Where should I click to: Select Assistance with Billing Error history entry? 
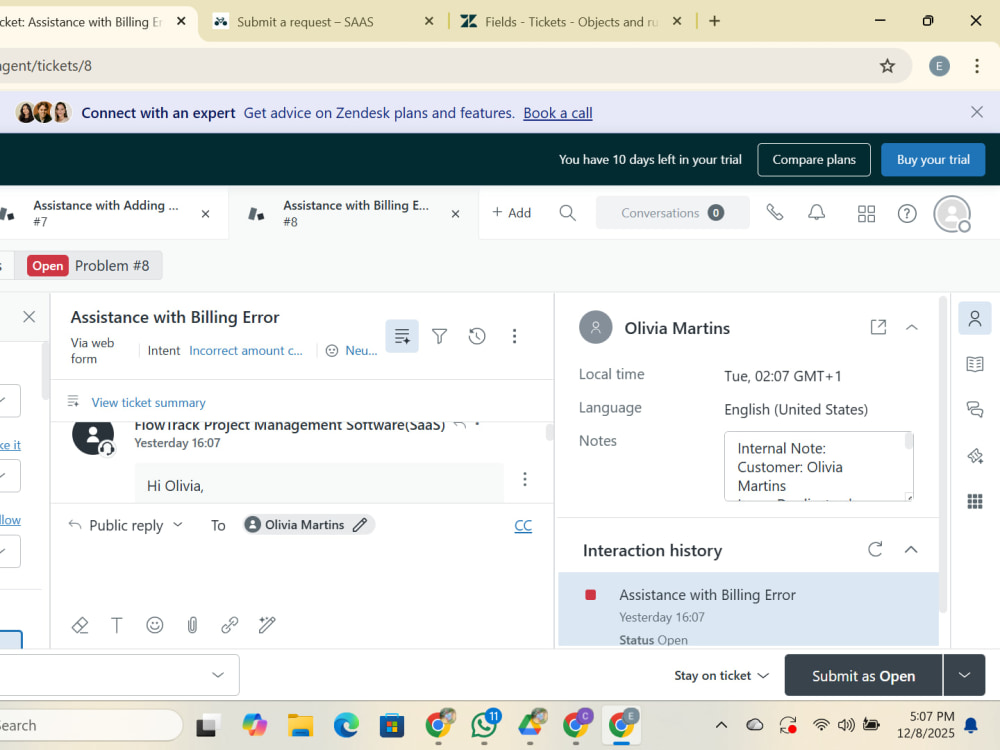[x=748, y=609]
